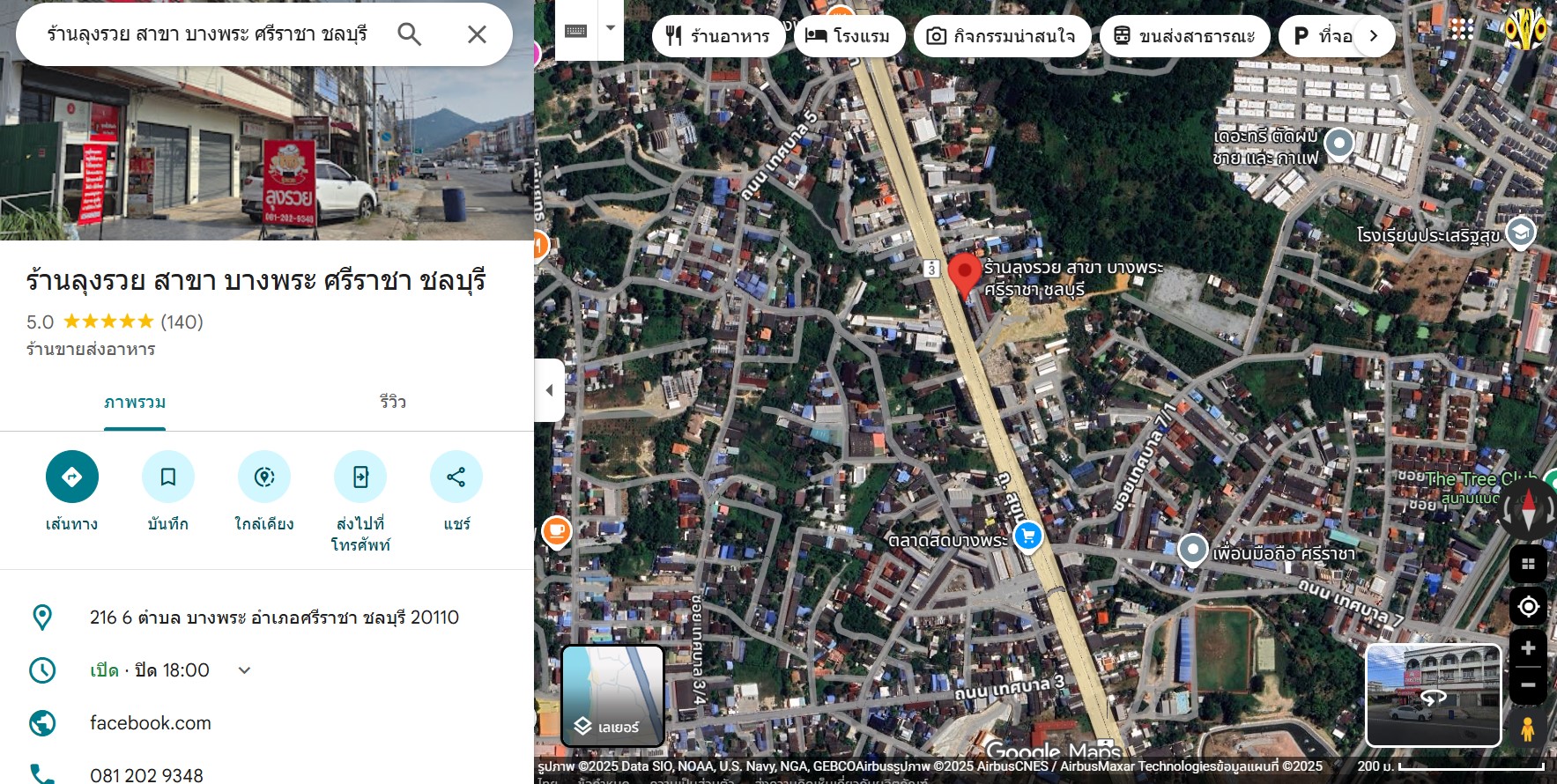The image size is (1557, 784).
Task: Open the Google account avatar
Action: click(x=1525, y=29)
